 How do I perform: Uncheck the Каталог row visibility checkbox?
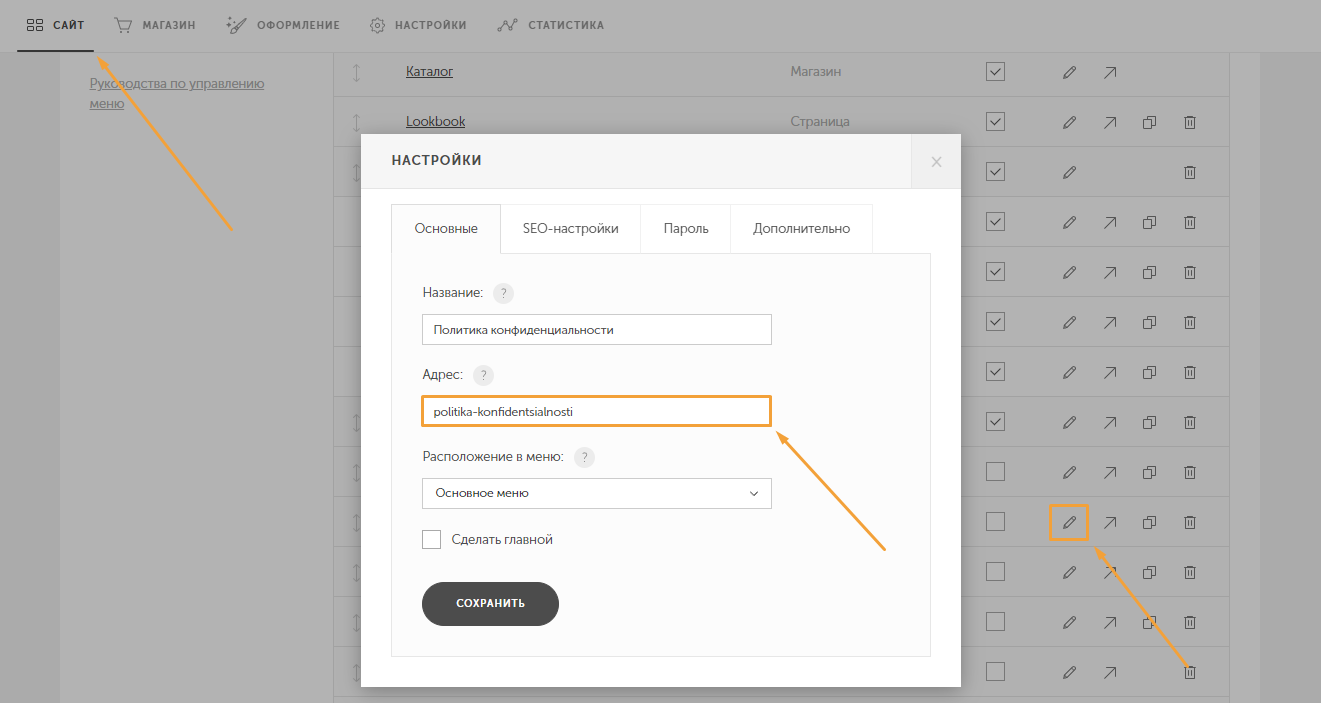tap(995, 72)
